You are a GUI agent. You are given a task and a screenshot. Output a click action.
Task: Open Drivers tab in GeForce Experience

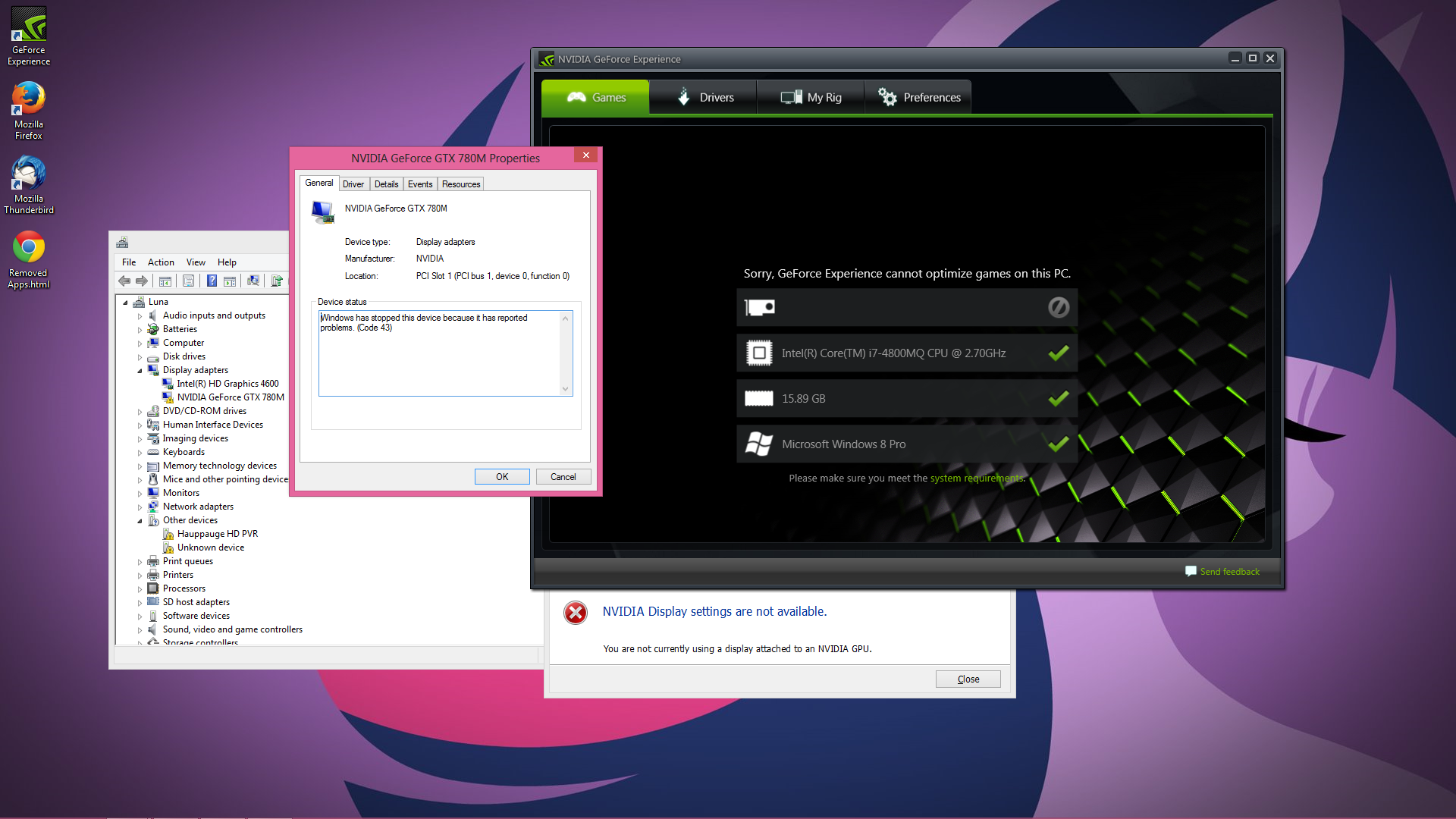click(704, 97)
